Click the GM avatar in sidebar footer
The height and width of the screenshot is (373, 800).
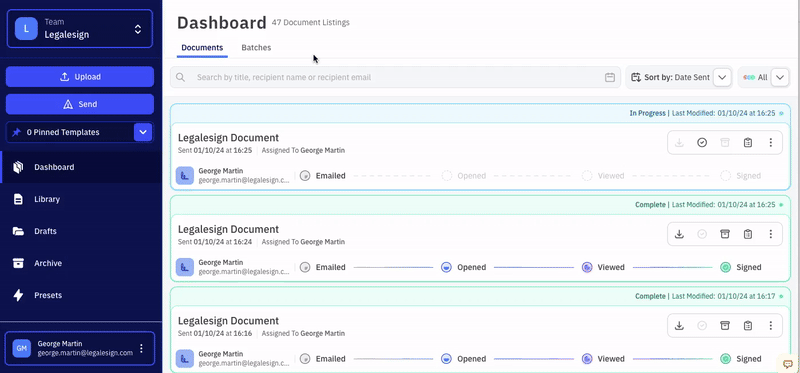coord(22,349)
